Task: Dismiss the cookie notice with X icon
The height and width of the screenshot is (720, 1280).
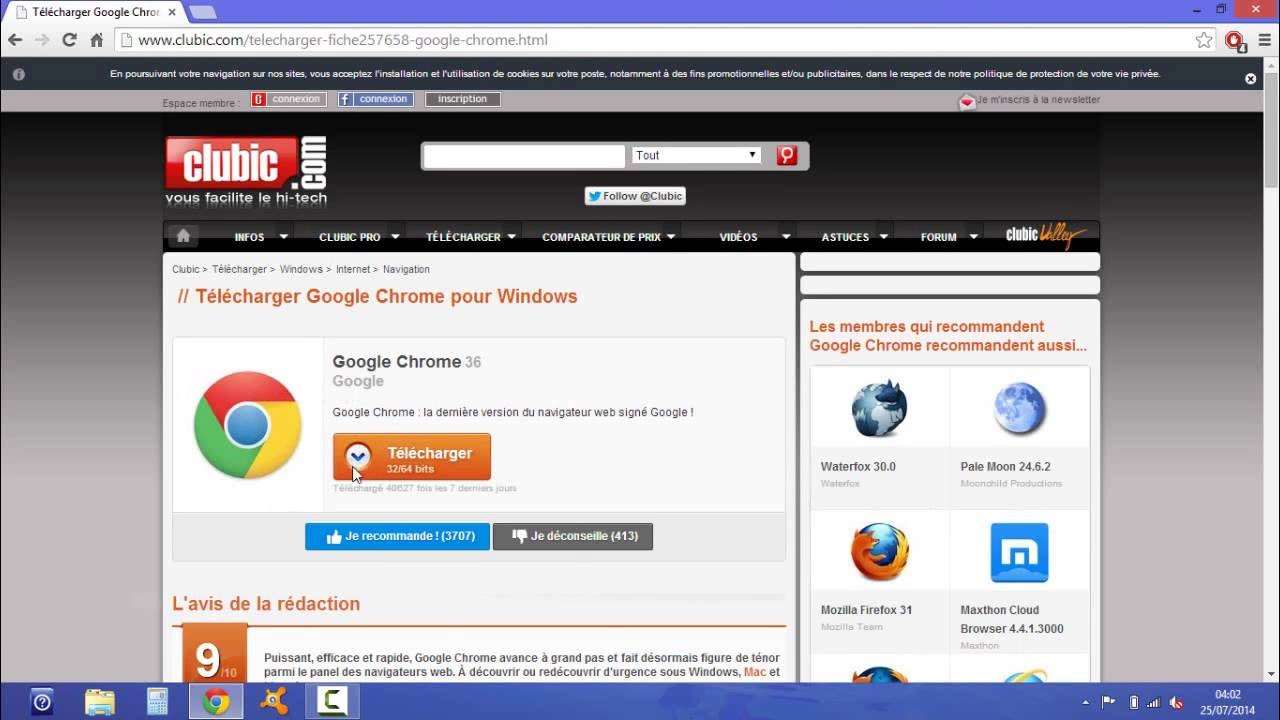Action: click(1250, 78)
